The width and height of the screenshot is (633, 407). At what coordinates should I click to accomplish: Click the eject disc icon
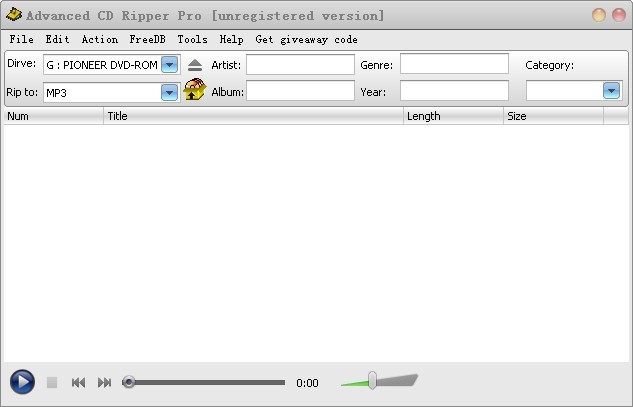pyautogui.click(x=195, y=65)
